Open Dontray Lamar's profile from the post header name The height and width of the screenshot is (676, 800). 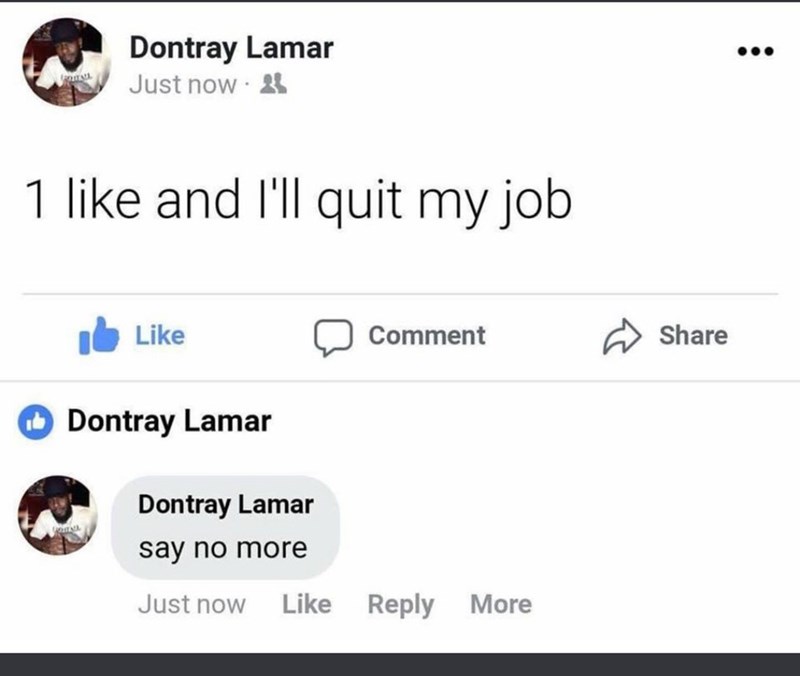(x=231, y=46)
